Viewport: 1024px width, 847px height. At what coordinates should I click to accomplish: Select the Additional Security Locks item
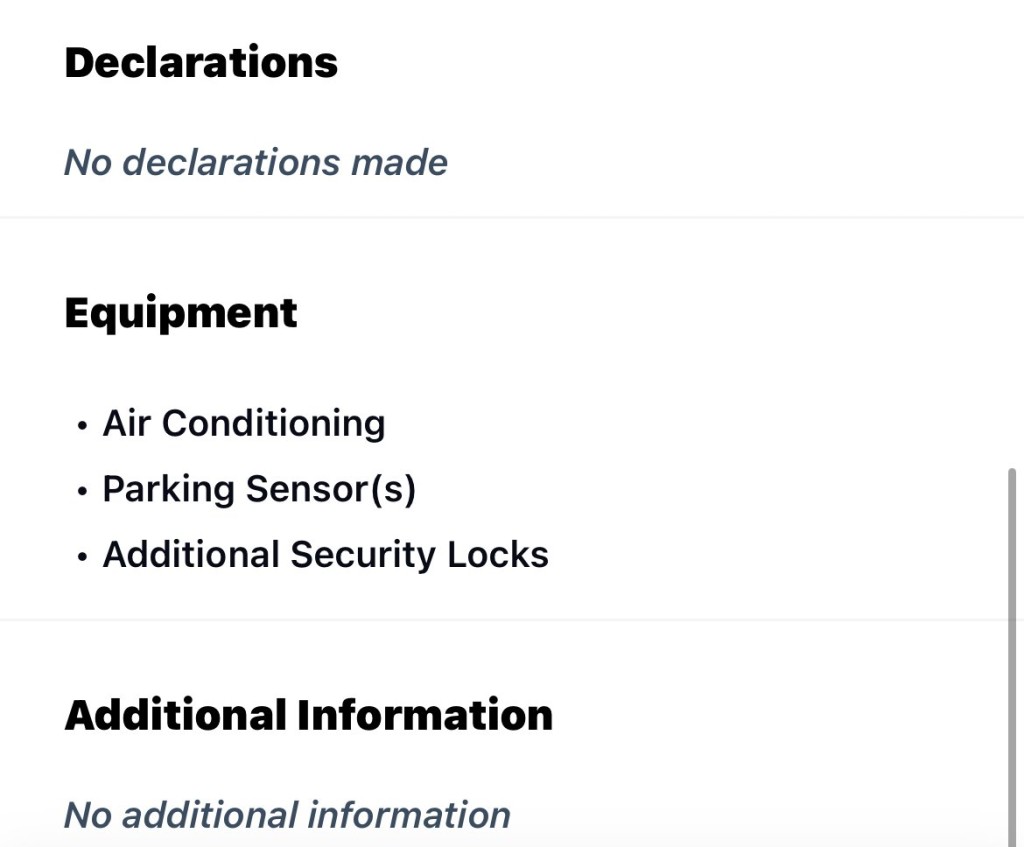(325, 554)
